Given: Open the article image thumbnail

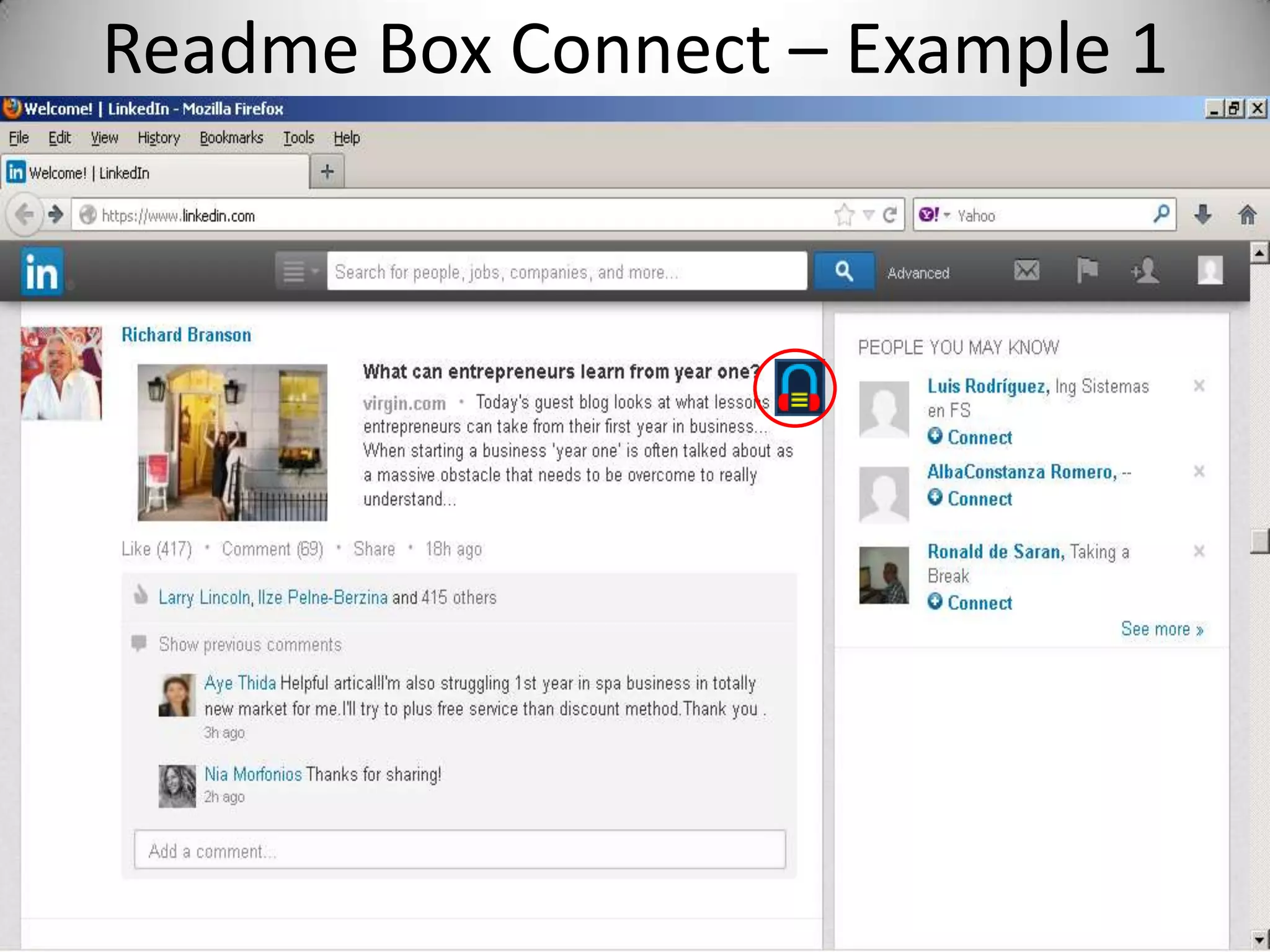Looking at the screenshot, I should 232,443.
